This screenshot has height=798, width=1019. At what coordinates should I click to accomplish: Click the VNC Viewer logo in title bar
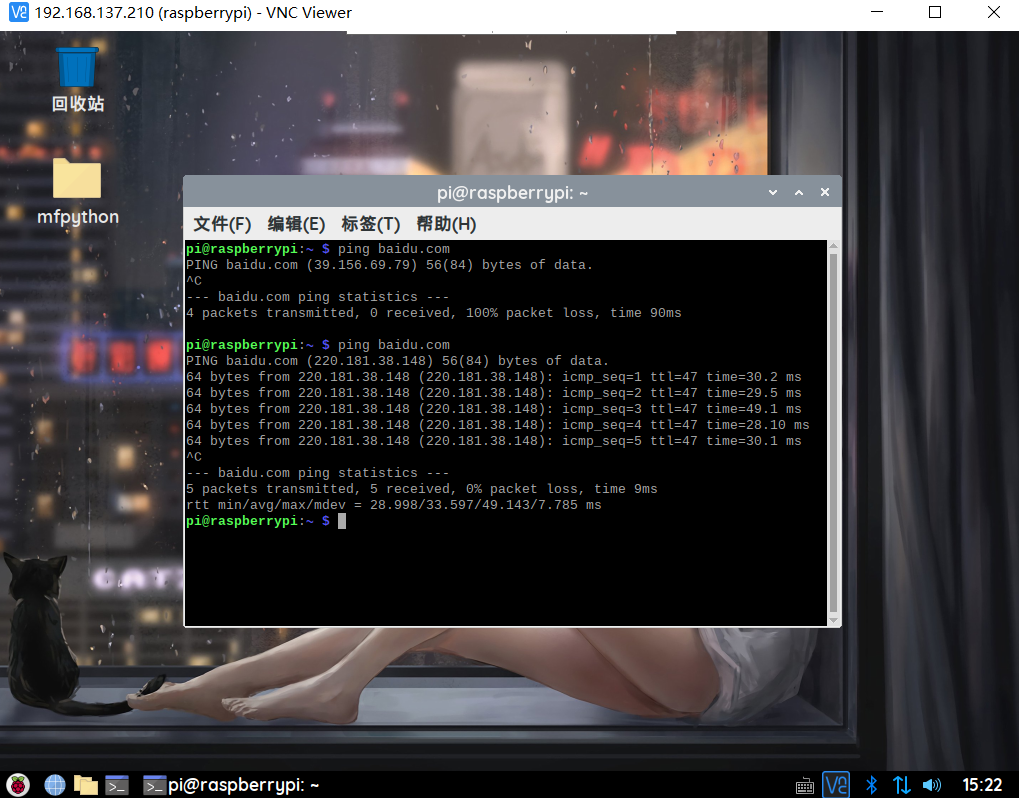point(19,12)
